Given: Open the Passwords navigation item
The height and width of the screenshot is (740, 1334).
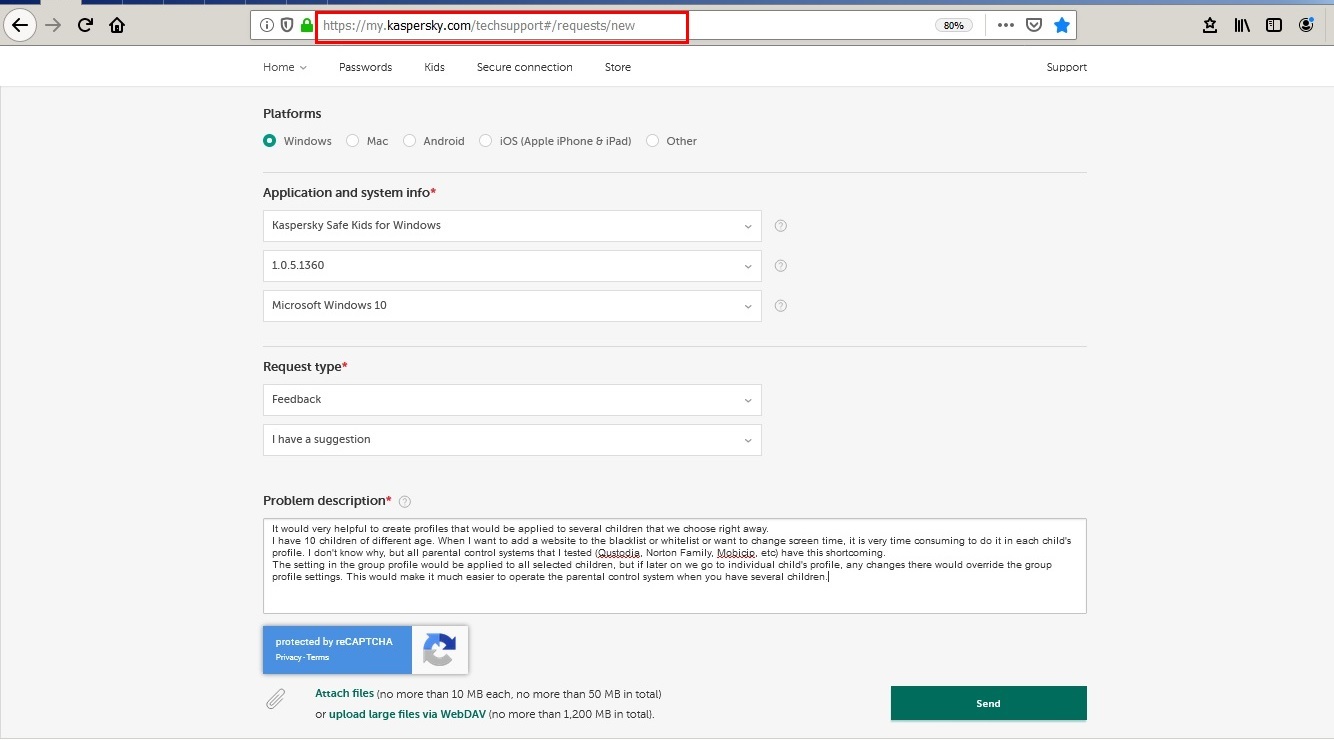Looking at the screenshot, I should tap(365, 67).
